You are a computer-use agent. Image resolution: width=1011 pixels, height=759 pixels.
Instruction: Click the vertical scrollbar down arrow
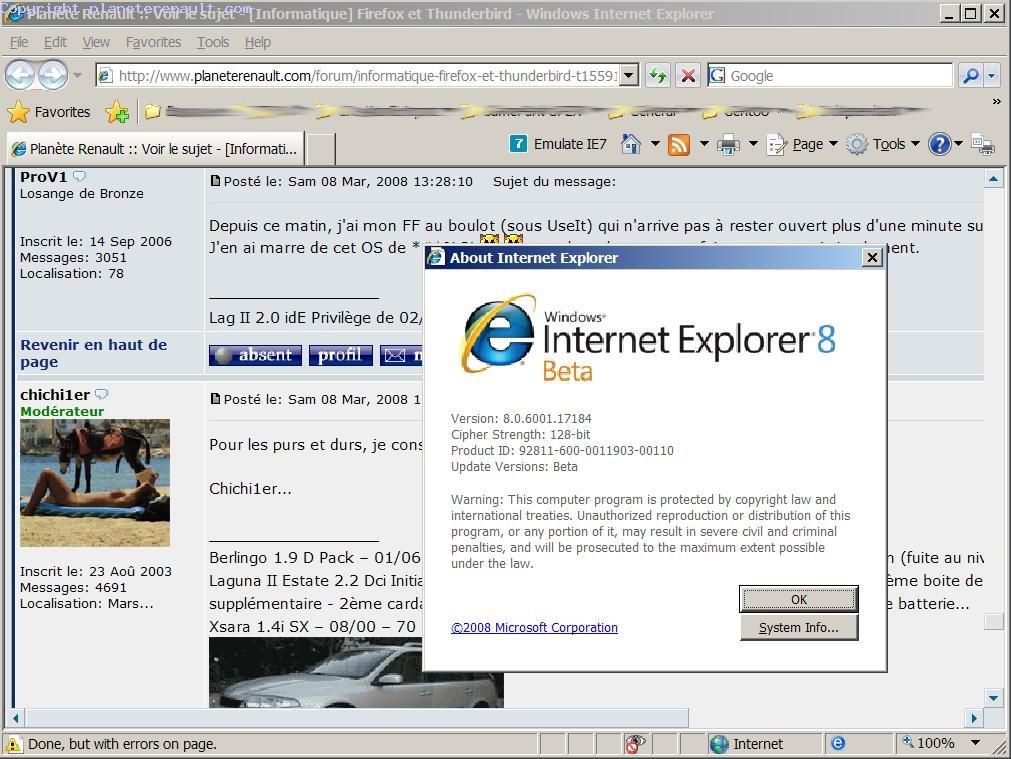(994, 698)
